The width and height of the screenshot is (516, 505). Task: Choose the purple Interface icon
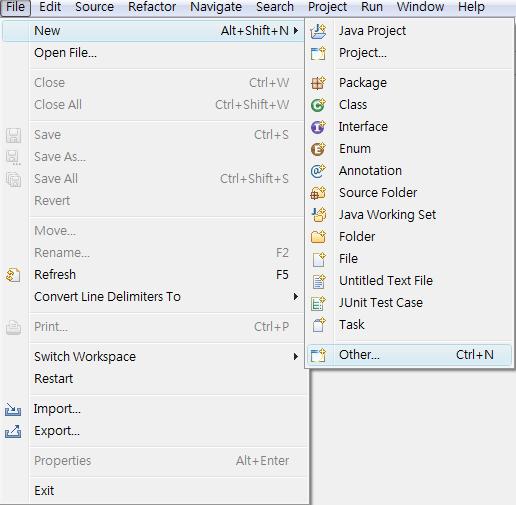pyautogui.click(x=318, y=127)
